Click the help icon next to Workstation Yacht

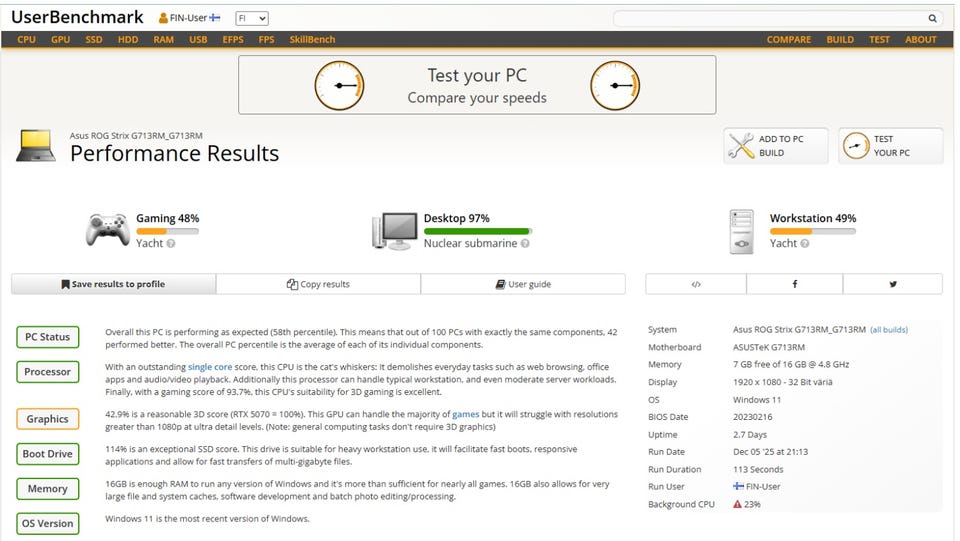(804, 244)
